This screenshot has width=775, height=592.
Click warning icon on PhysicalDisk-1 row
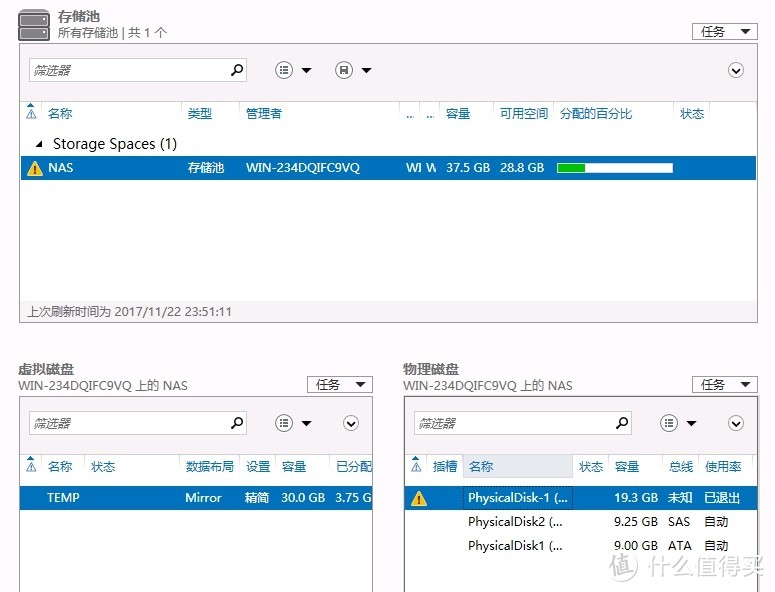click(x=419, y=498)
